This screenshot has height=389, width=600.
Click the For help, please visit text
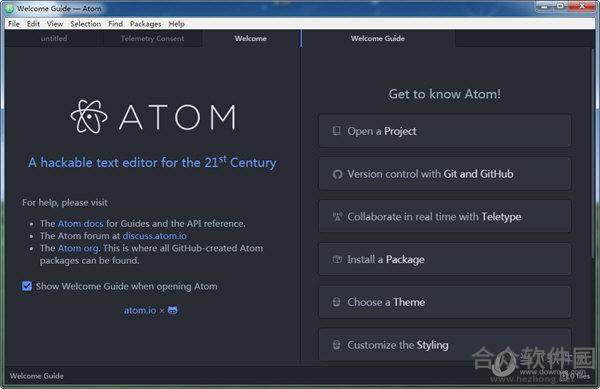65,202
